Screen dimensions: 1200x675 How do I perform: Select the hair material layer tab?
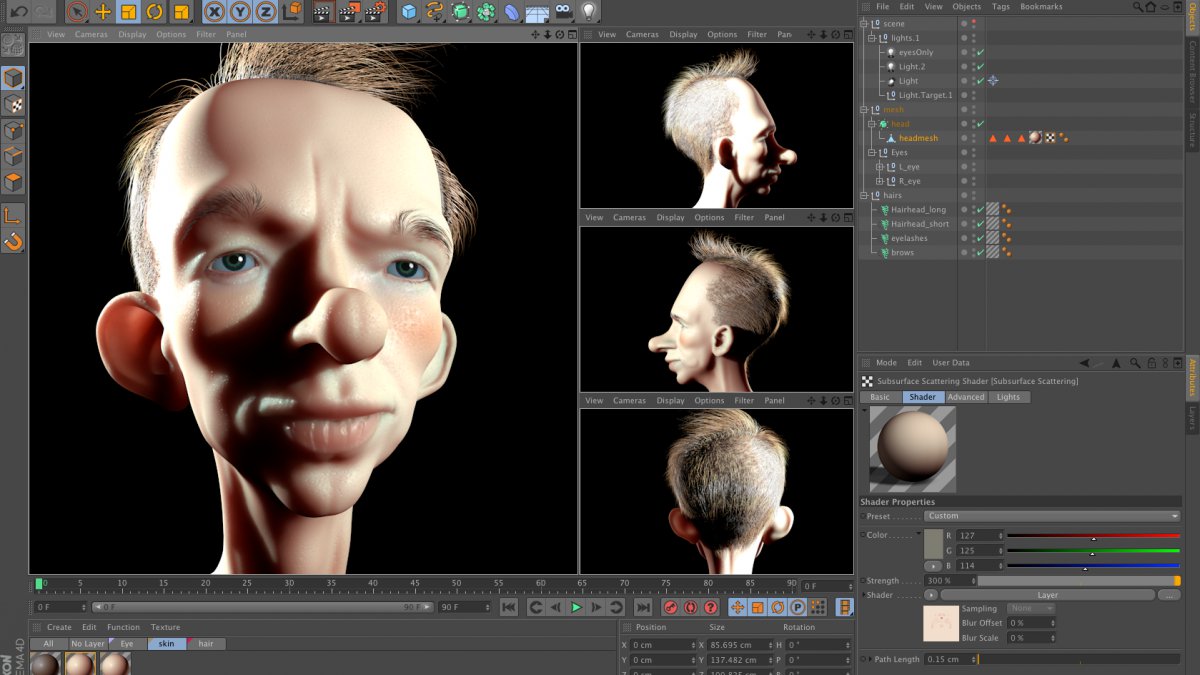pos(205,644)
